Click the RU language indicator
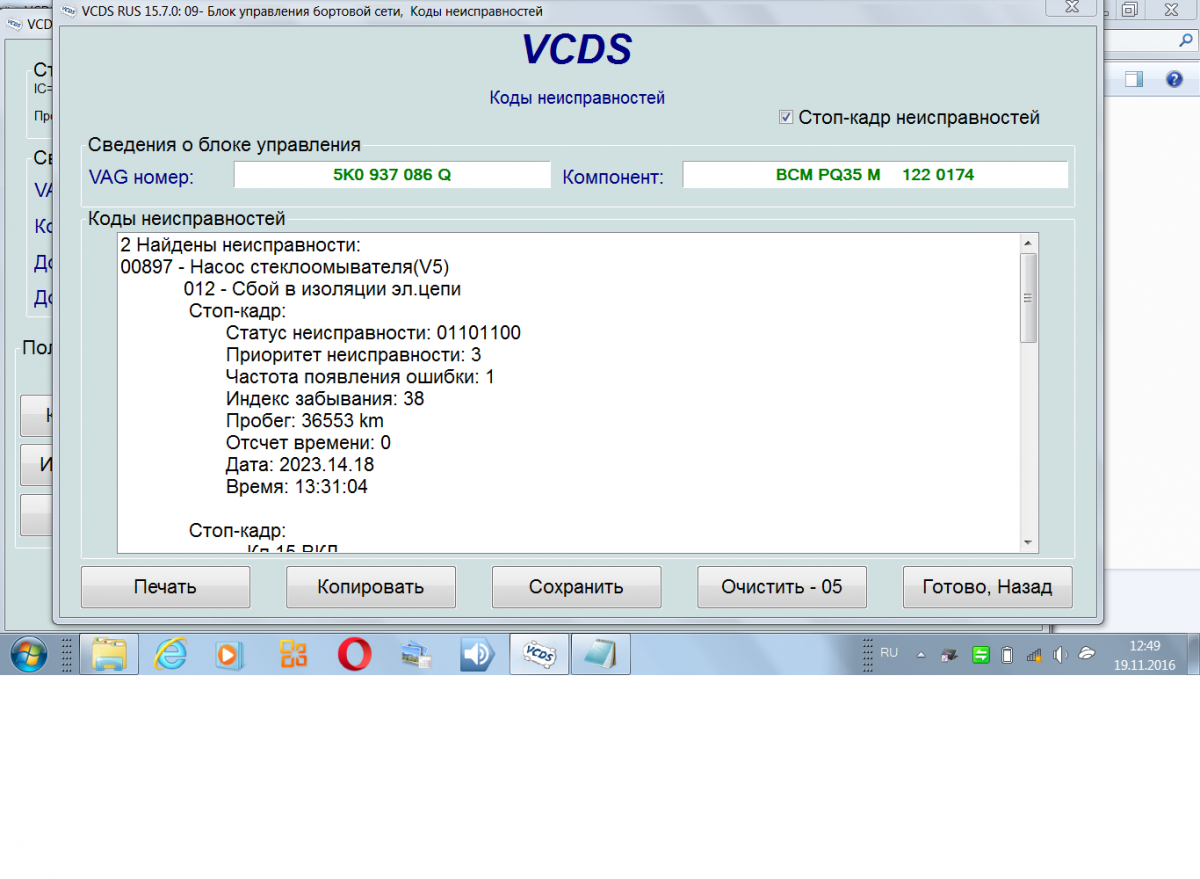The width and height of the screenshot is (1200, 879). point(889,652)
